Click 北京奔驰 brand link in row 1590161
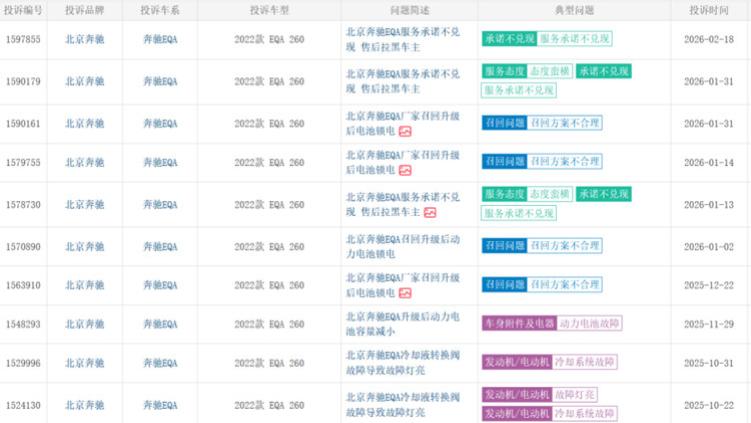 tap(85, 124)
